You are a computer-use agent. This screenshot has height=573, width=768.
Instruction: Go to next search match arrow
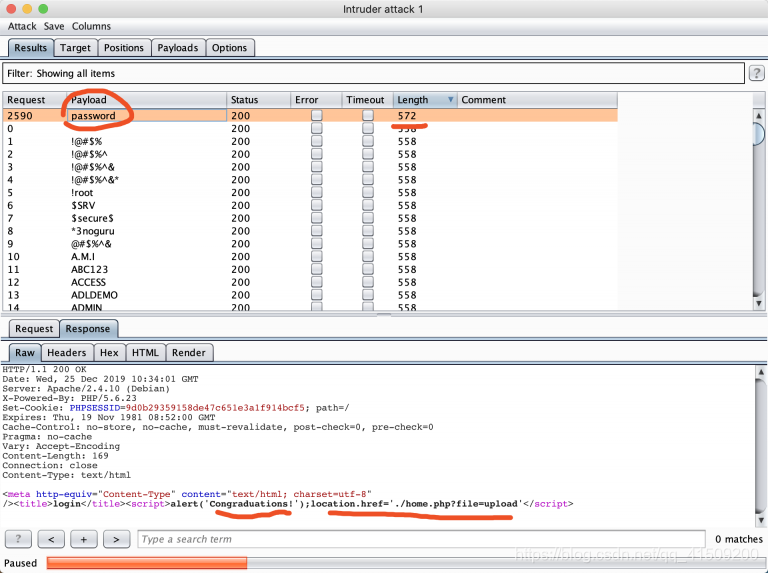(116, 539)
